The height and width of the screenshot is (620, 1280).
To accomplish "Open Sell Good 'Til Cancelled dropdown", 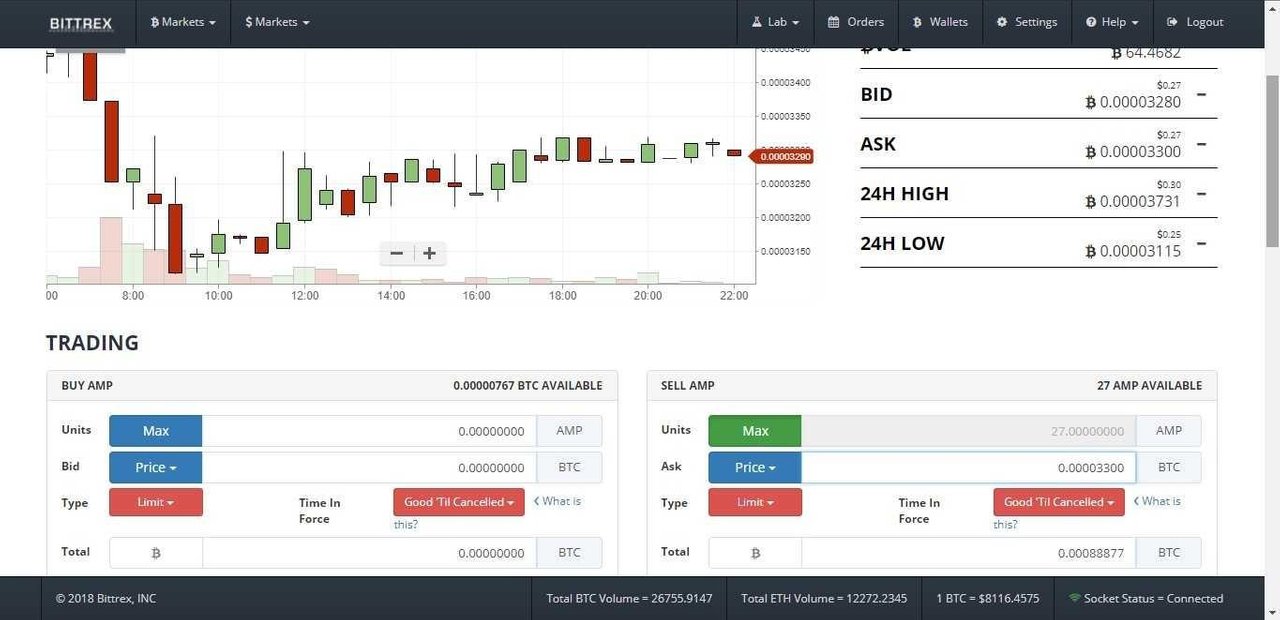I will pos(1058,502).
